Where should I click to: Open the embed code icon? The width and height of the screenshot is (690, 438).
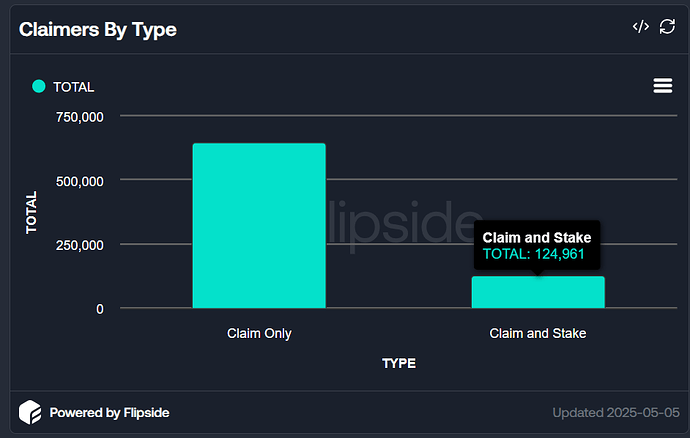[x=641, y=27]
